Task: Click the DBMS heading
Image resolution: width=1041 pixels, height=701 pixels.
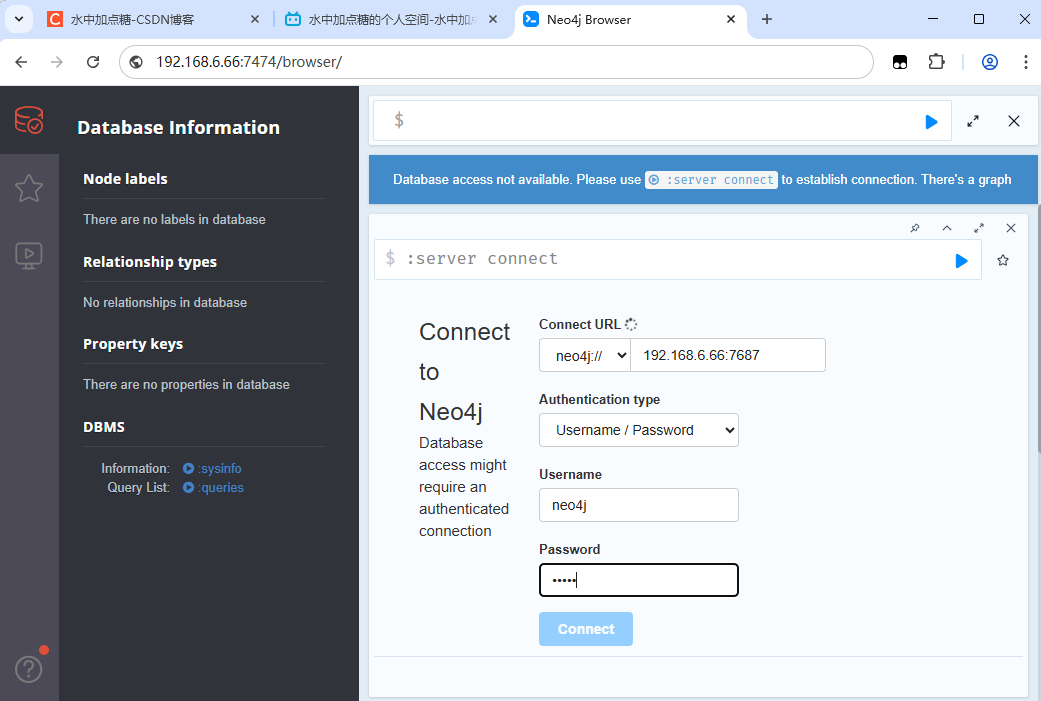Action: pyautogui.click(x=104, y=427)
